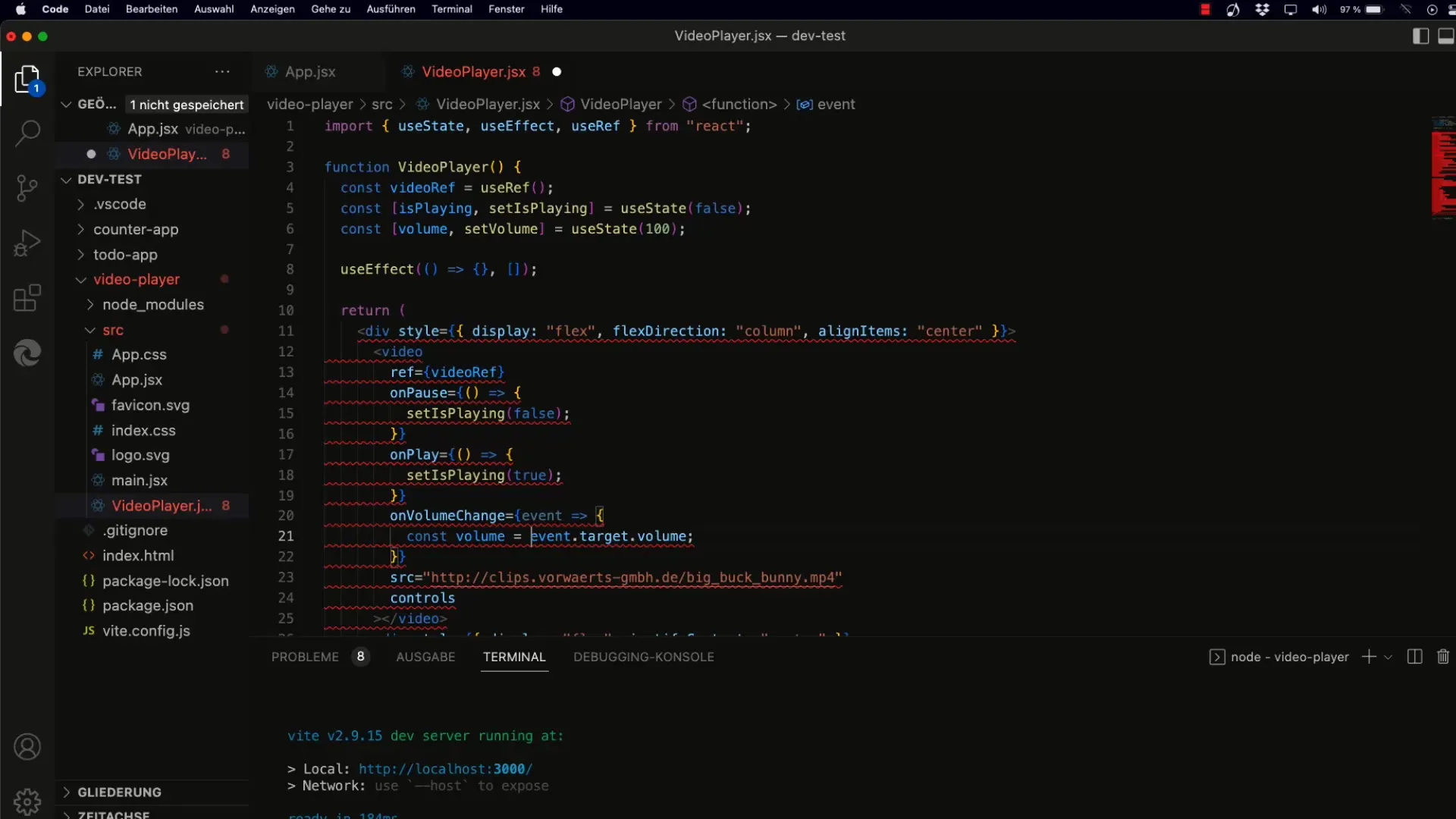Screen dimensions: 1456x819
Task: Switch to the PROBLEME panel tab
Action: tap(305, 657)
